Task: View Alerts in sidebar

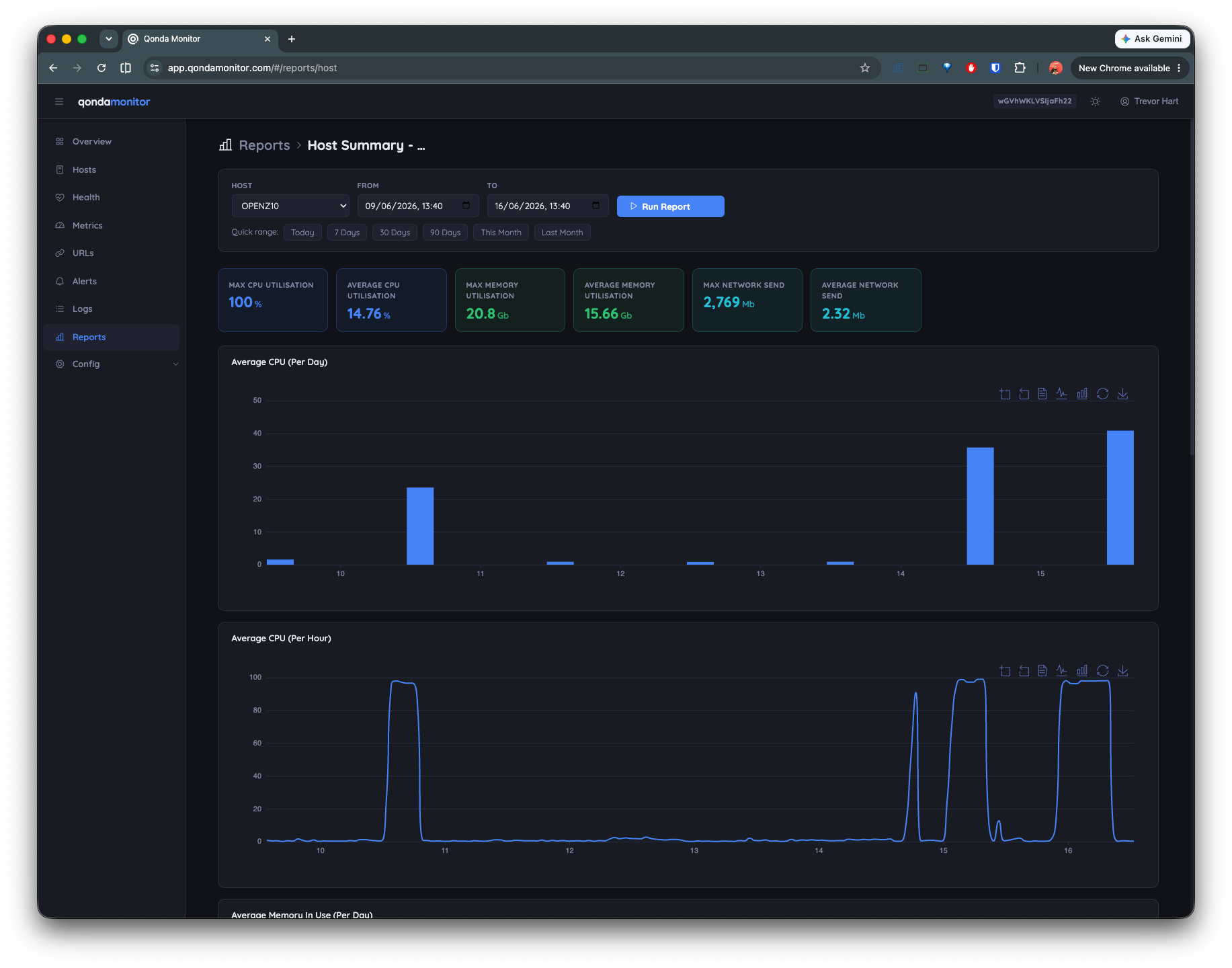Action: point(112,282)
